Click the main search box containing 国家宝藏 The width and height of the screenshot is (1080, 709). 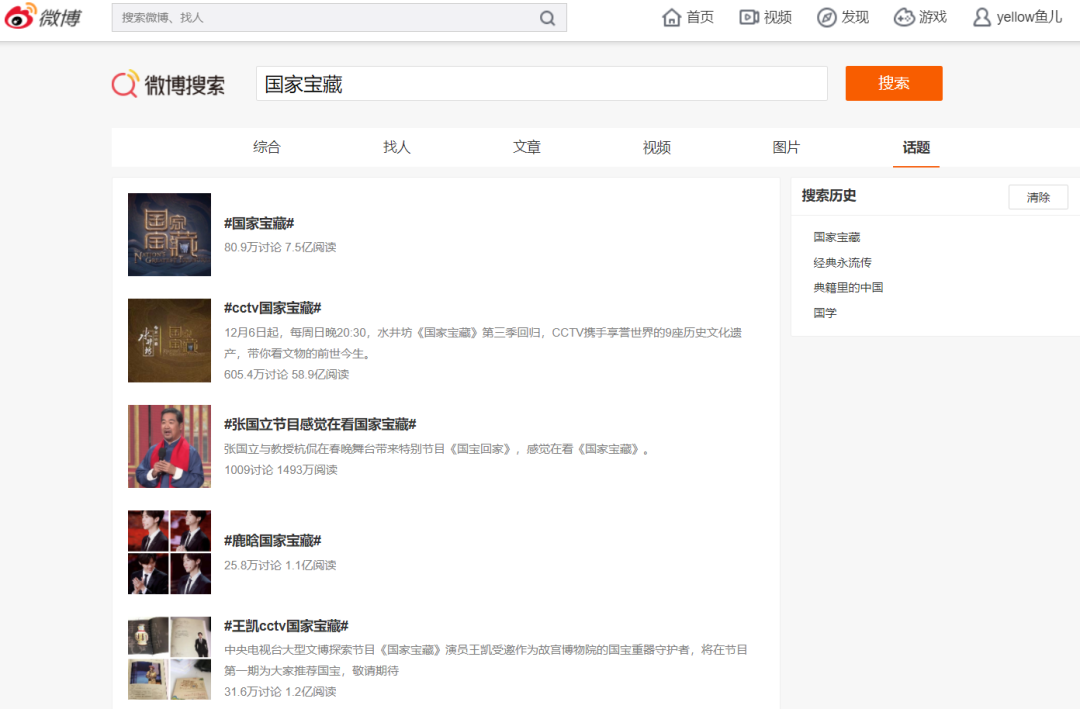point(541,83)
